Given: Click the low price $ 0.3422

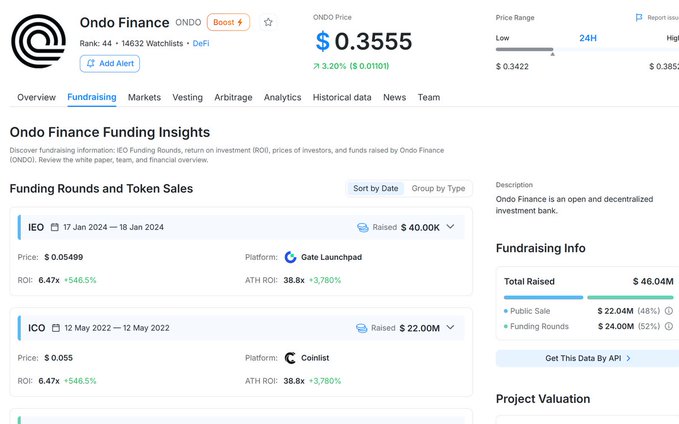Looking at the screenshot, I should pyautogui.click(x=512, y=66).
